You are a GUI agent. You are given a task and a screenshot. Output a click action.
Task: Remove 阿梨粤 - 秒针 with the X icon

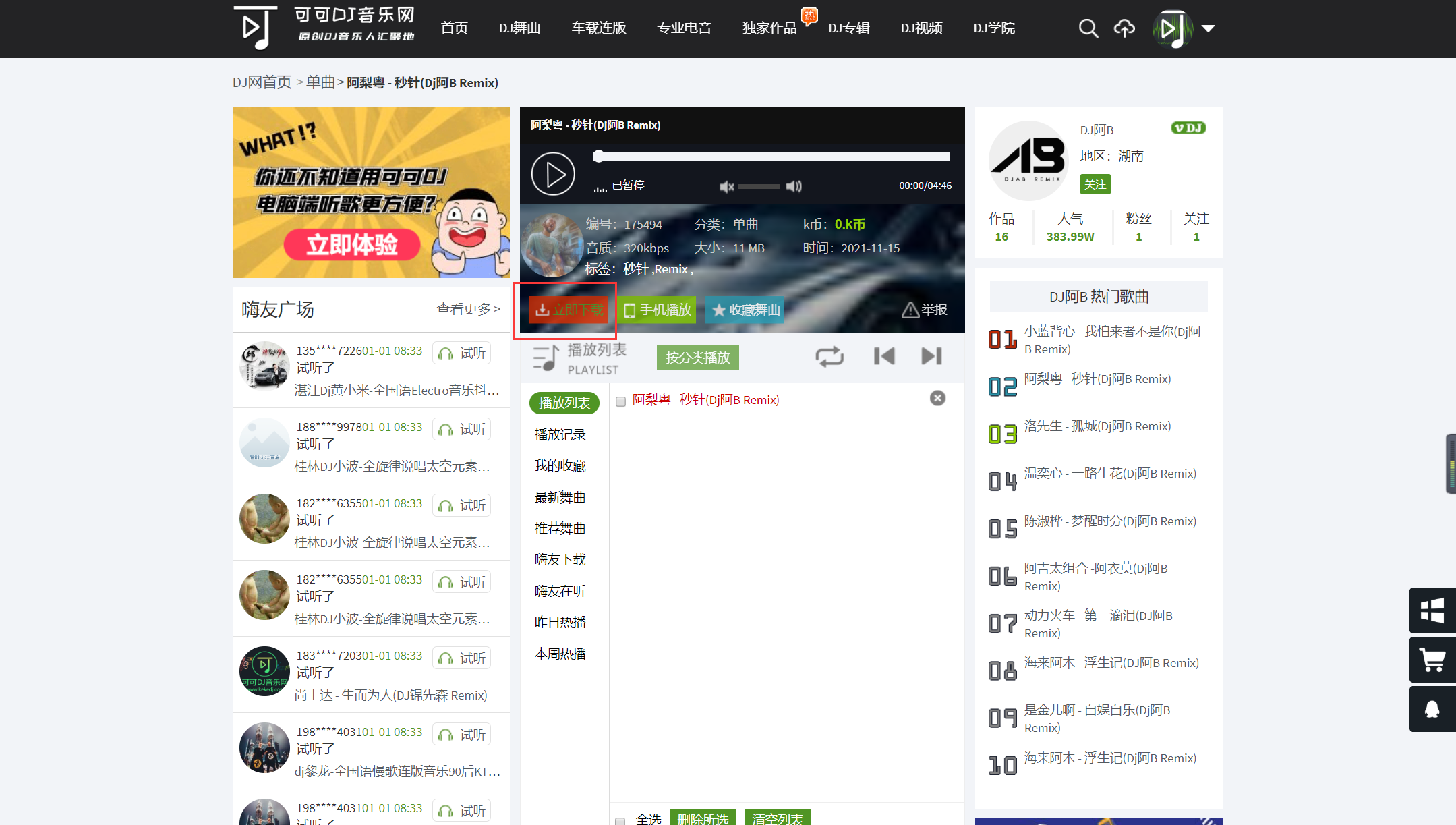click(x=937, y=398)
